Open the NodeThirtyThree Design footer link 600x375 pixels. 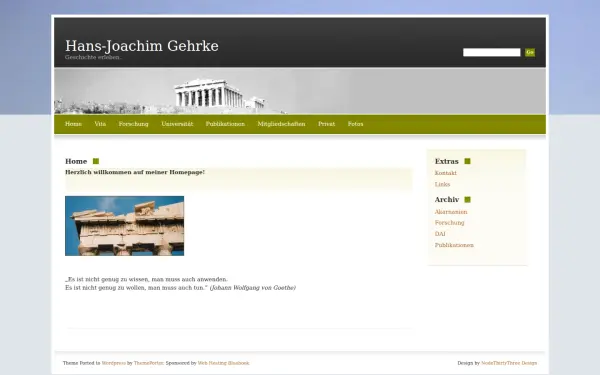[x=509, y=363]
